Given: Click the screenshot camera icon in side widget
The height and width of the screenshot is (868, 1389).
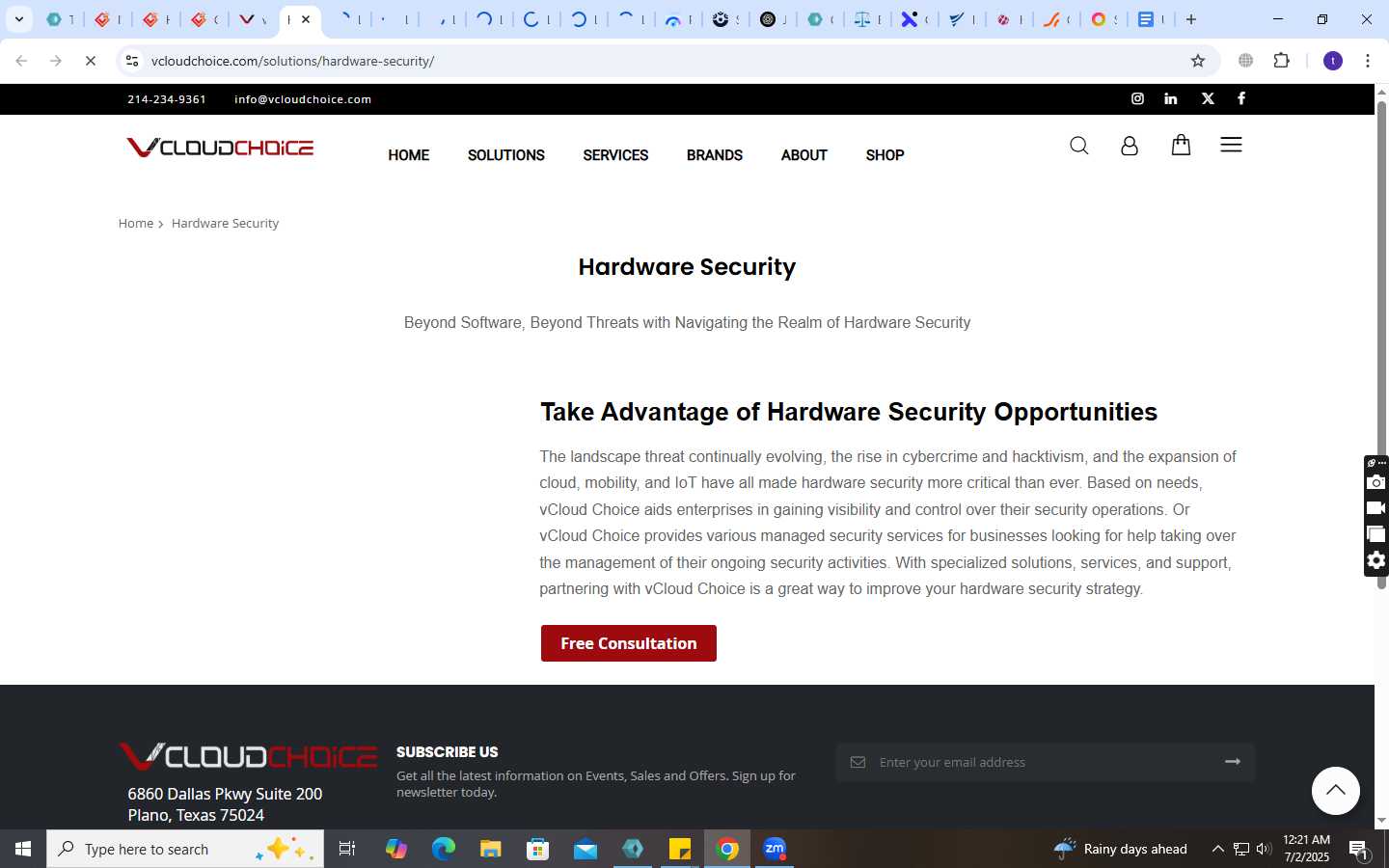Looking at the screenshot, I should [1376, 482].
